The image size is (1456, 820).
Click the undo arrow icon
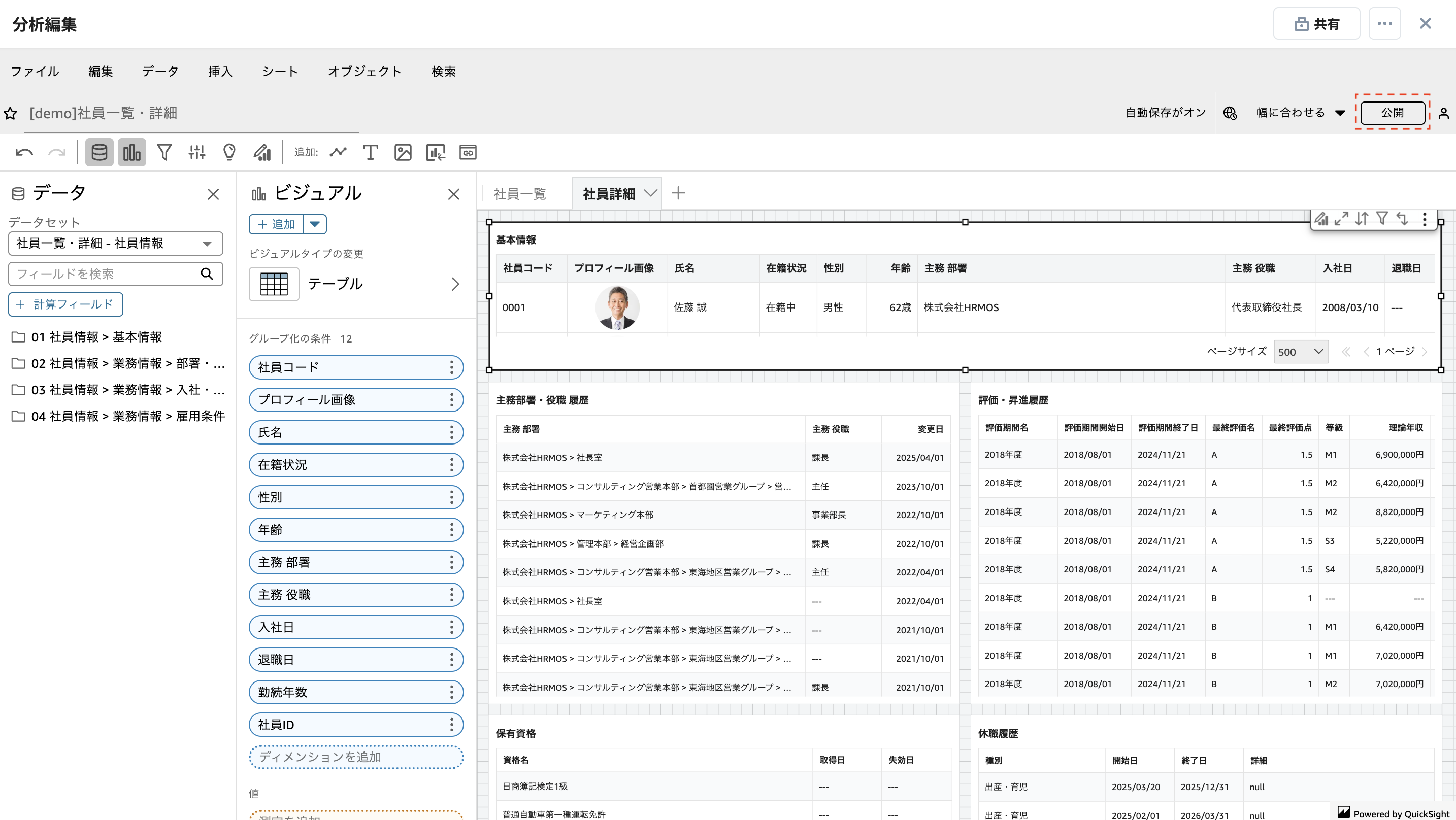click(24, 153)
